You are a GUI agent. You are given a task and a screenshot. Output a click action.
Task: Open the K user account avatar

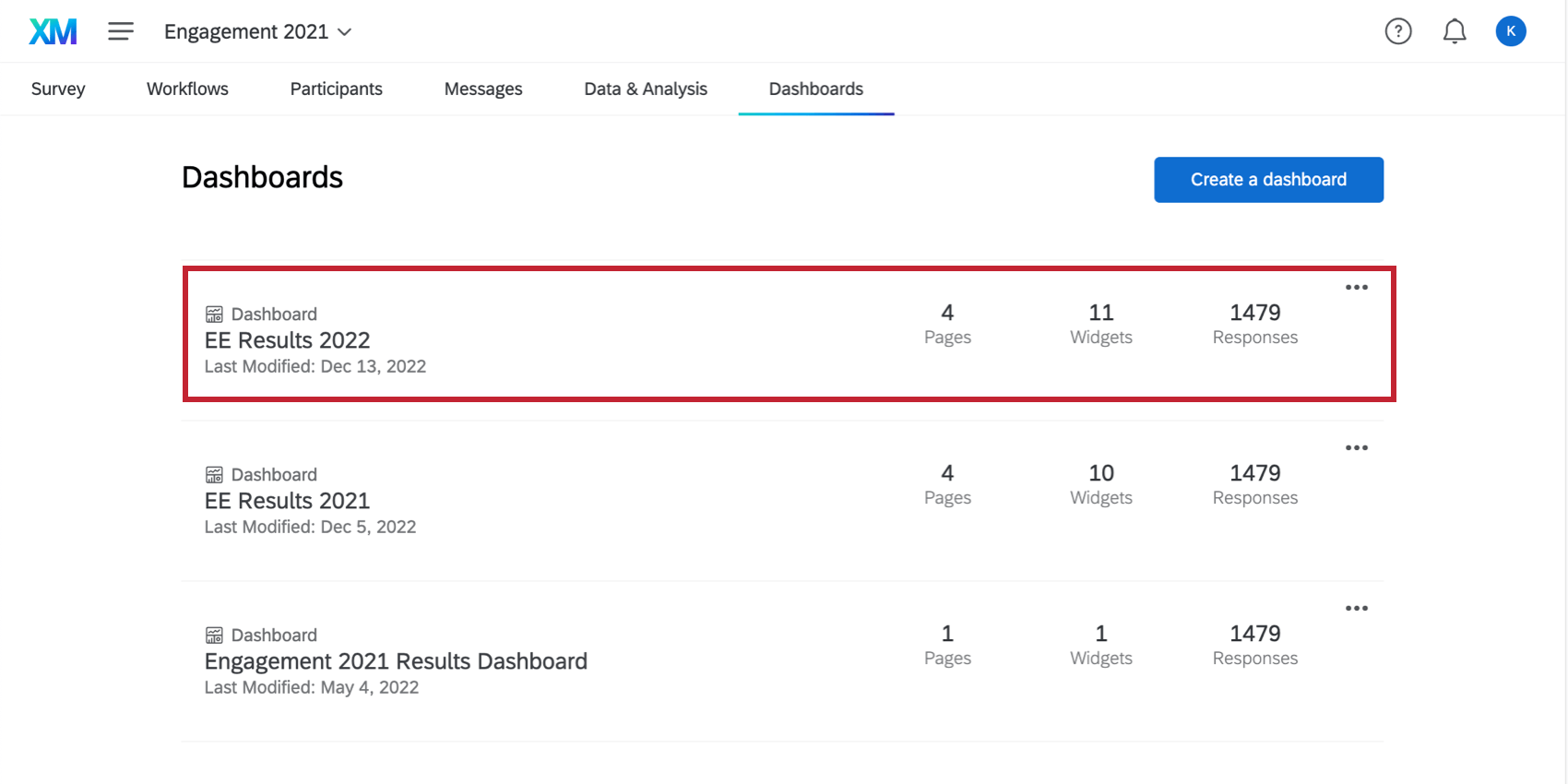(x=1510, y=31)
